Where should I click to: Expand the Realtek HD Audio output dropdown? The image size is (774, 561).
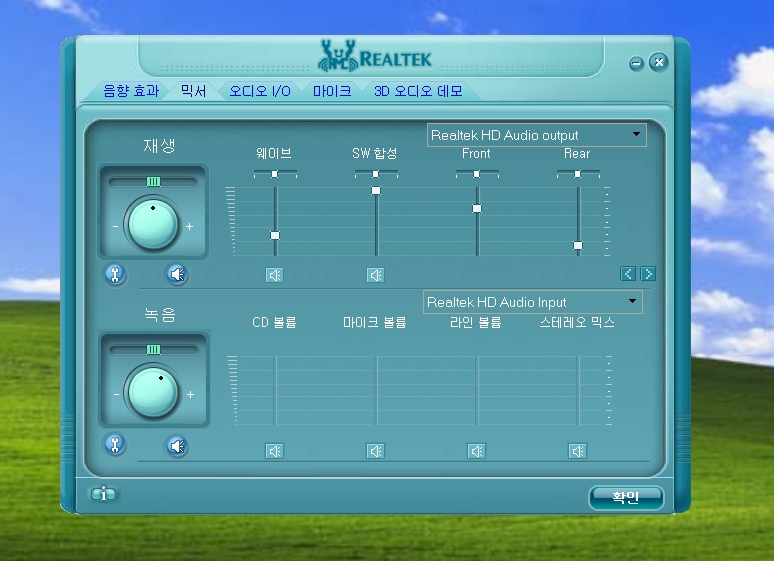tap(537, 135)
